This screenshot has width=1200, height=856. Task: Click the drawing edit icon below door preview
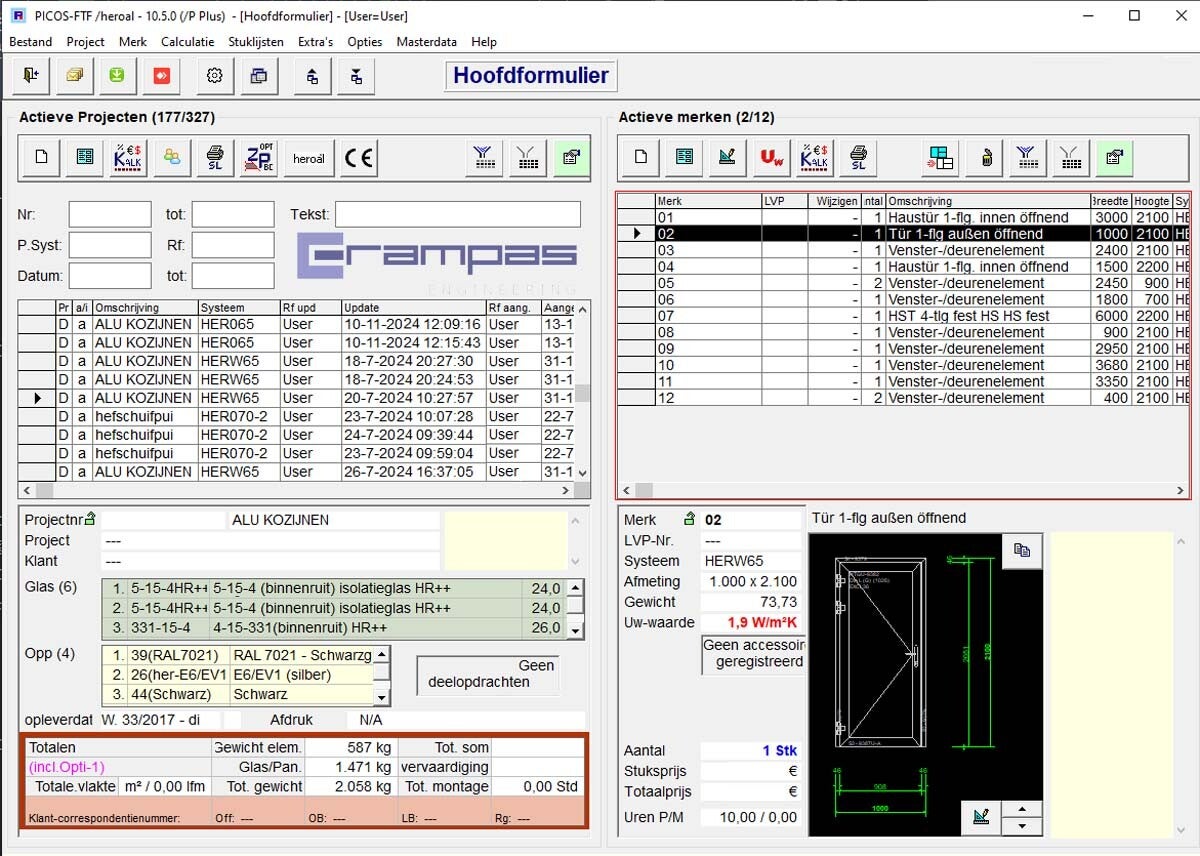click(x=981, y=817)
